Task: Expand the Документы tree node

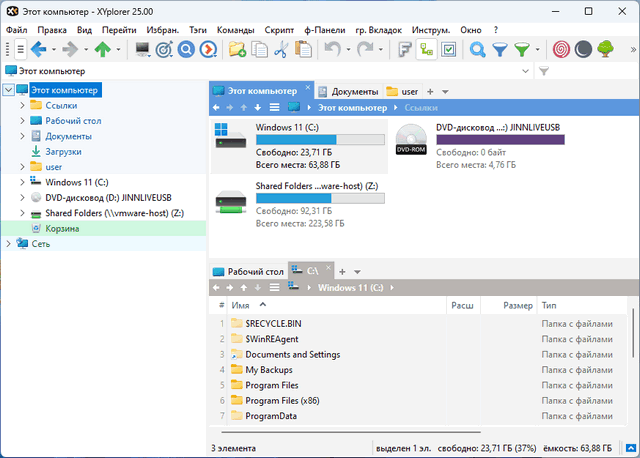Action: tap(22, 136)
